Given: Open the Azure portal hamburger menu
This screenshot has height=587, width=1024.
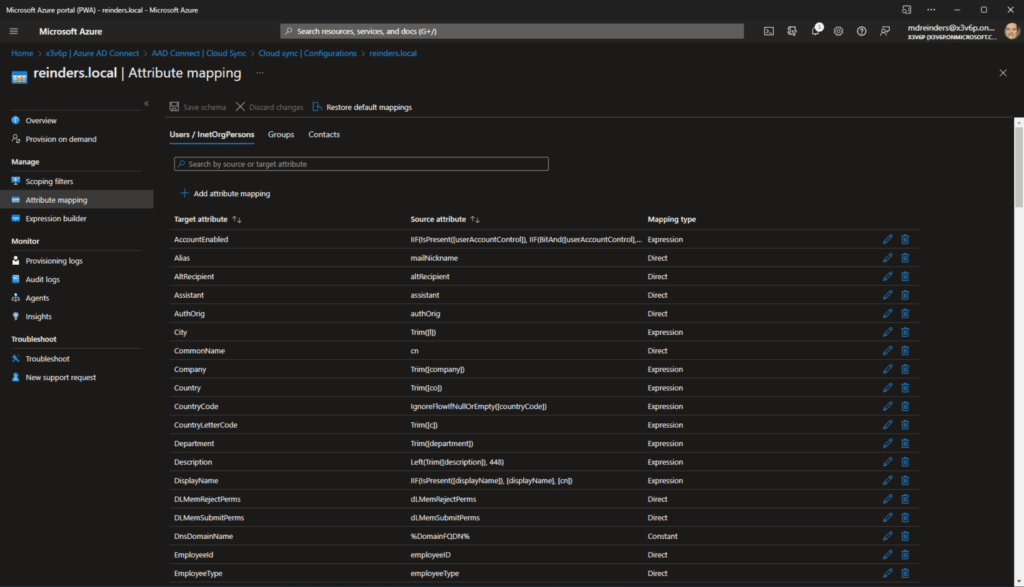Looking at the screenshot, I should pyautogui.click(x=14, y=31).
